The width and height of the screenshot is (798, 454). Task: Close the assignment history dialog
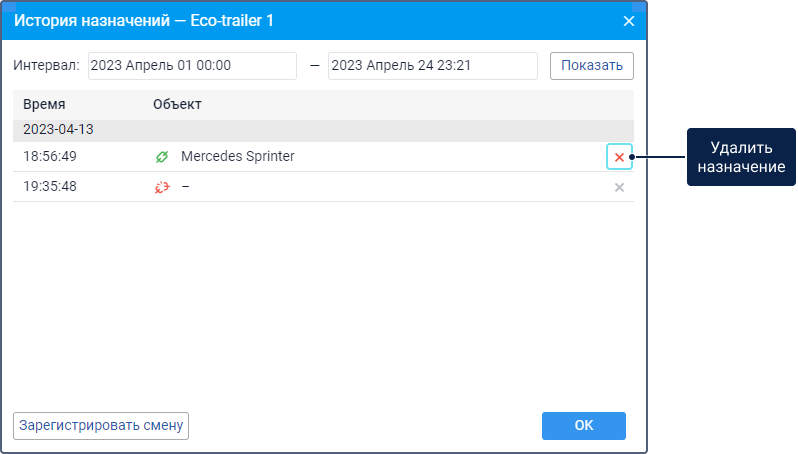click(x=629, y=20)
